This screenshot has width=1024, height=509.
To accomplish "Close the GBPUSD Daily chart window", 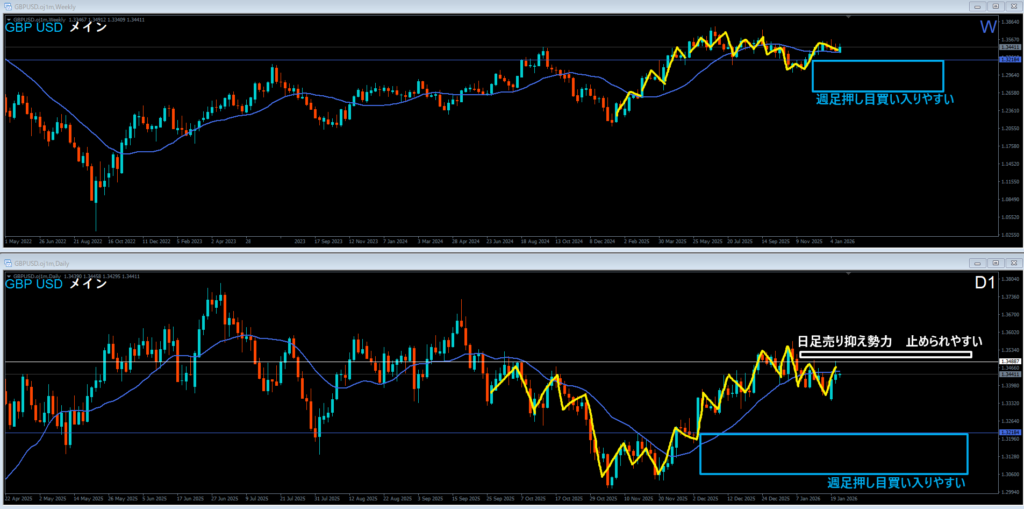I will tap(1012, 262).
